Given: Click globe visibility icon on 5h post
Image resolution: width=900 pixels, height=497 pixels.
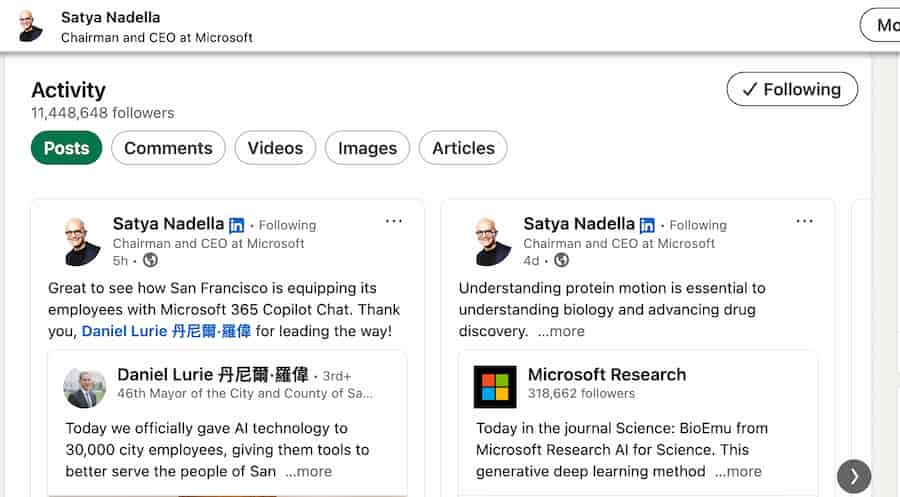Looking at the screenshot, I should (150, 260).
